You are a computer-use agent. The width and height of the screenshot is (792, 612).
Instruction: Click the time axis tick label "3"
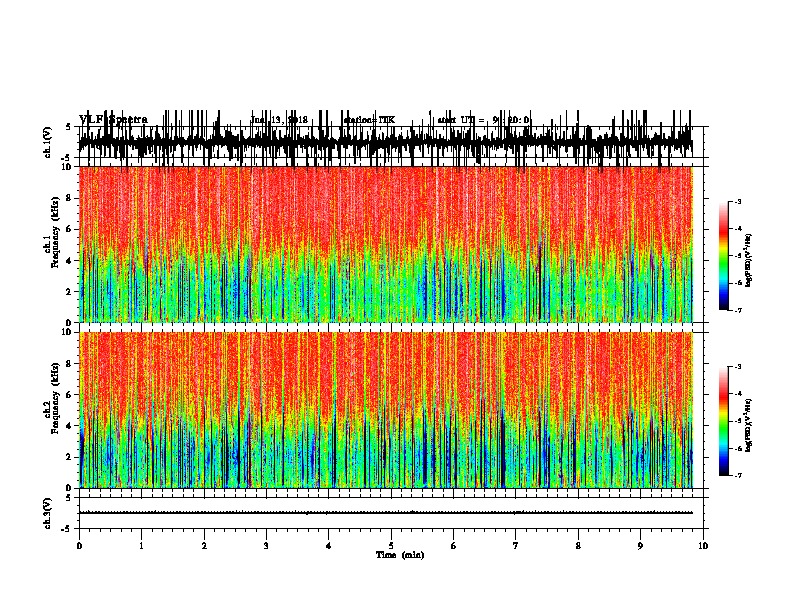coord(266,546)
